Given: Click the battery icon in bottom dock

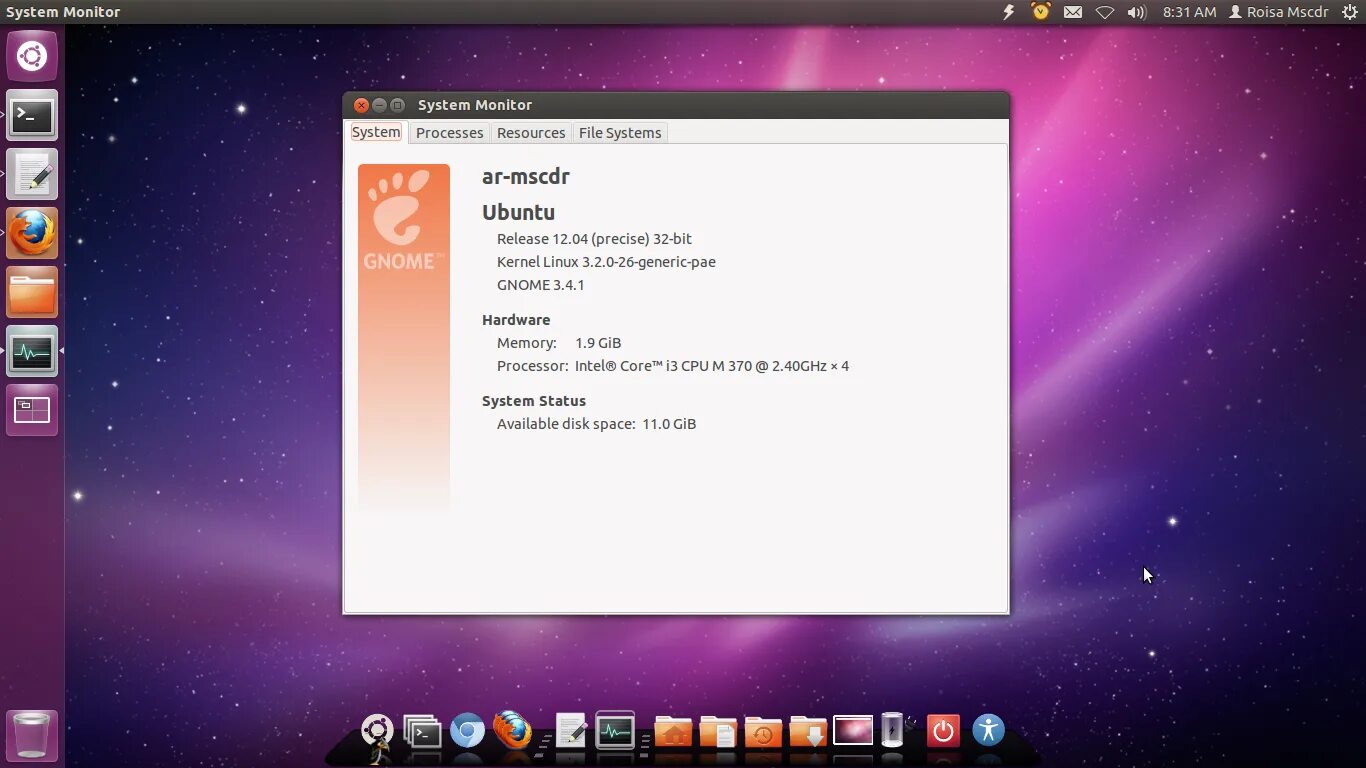Looking at the screenshot, I should [x=892, y=730].
